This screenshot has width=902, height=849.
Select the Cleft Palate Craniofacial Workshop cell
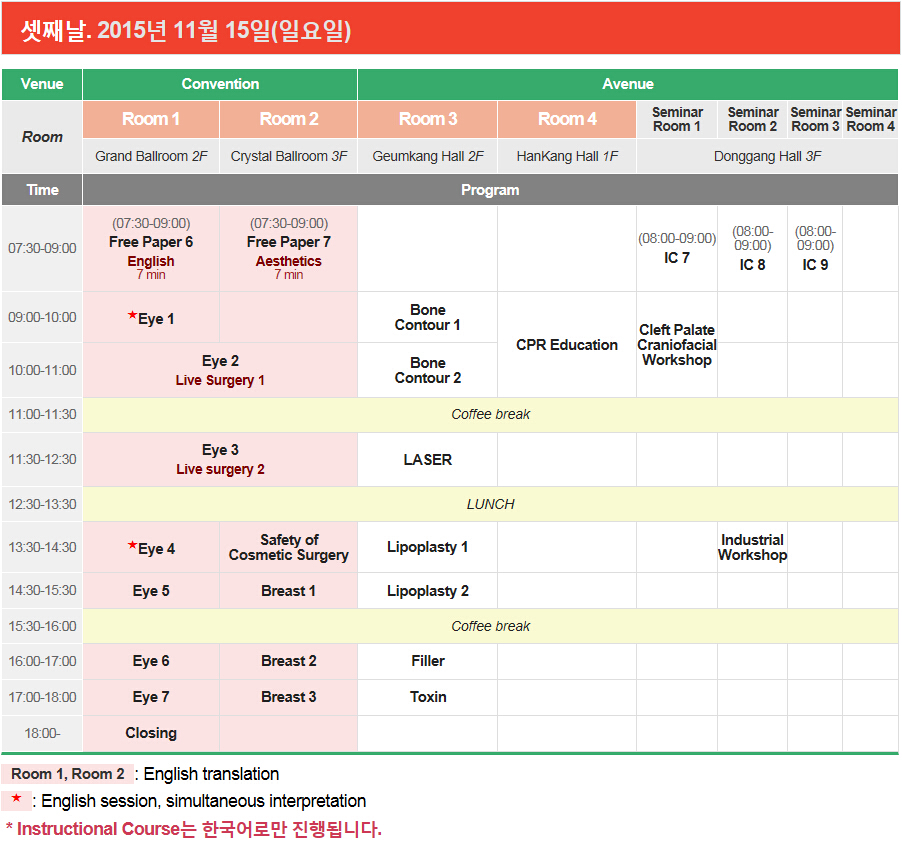click(676, 345)
